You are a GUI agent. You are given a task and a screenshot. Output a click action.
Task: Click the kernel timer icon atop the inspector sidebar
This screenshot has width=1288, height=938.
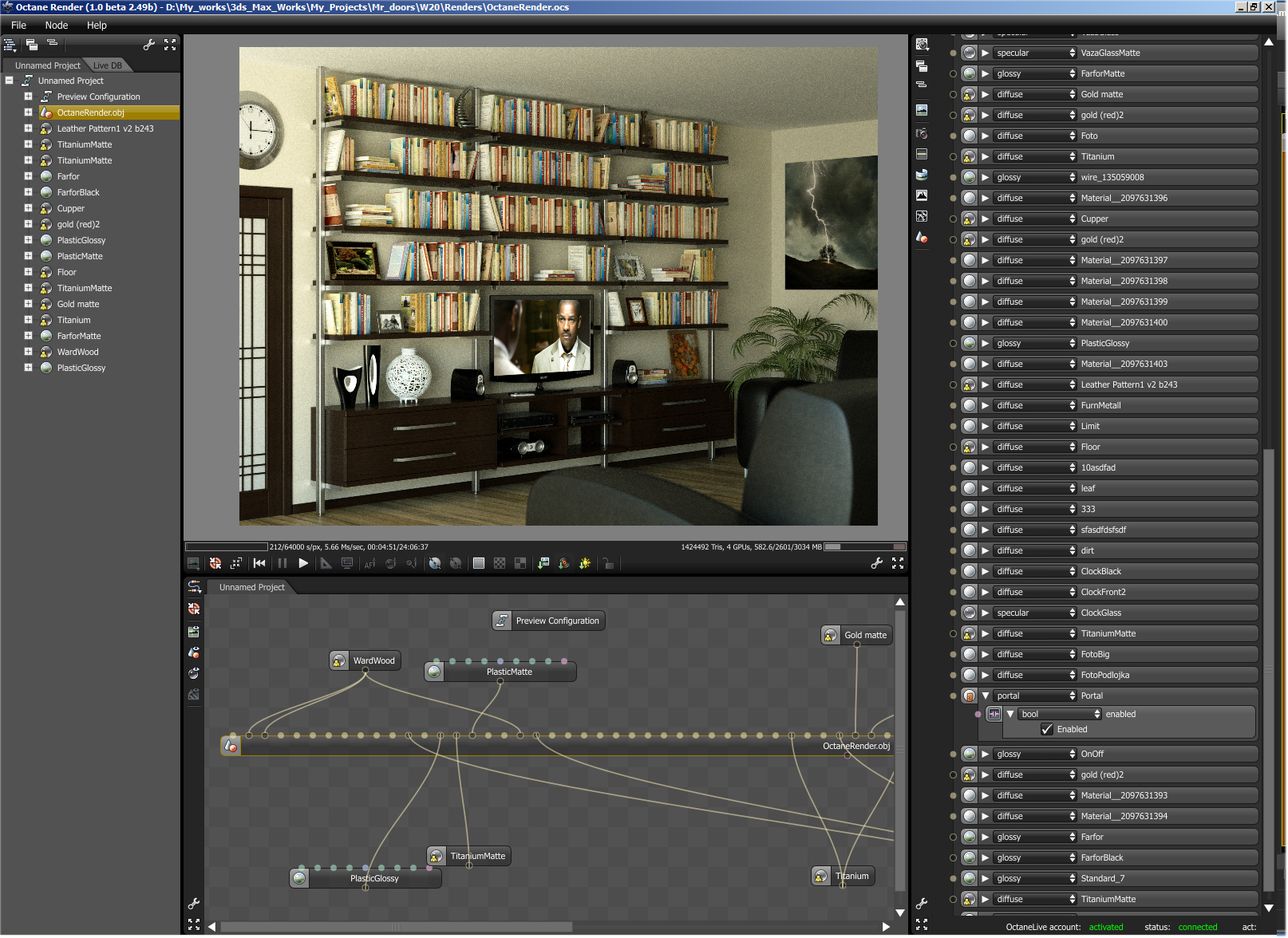(922, 45)
